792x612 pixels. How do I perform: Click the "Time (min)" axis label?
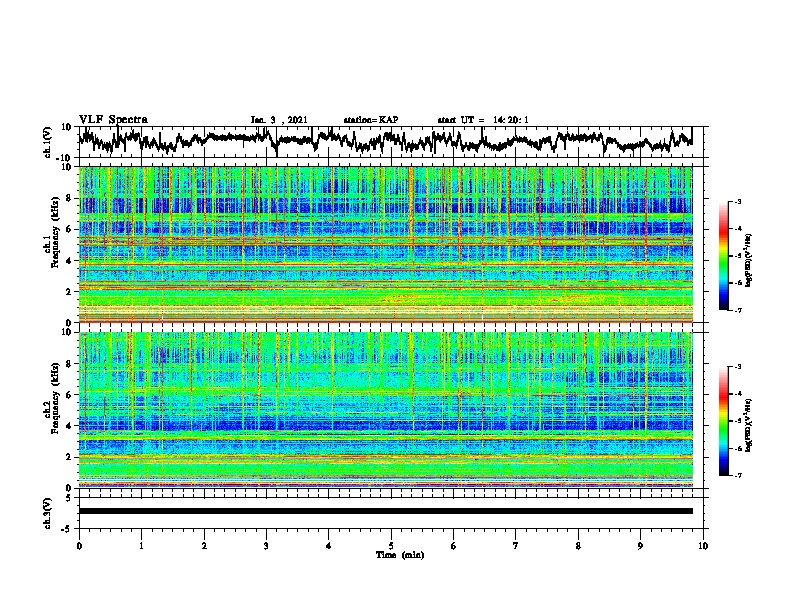(400, 555)
